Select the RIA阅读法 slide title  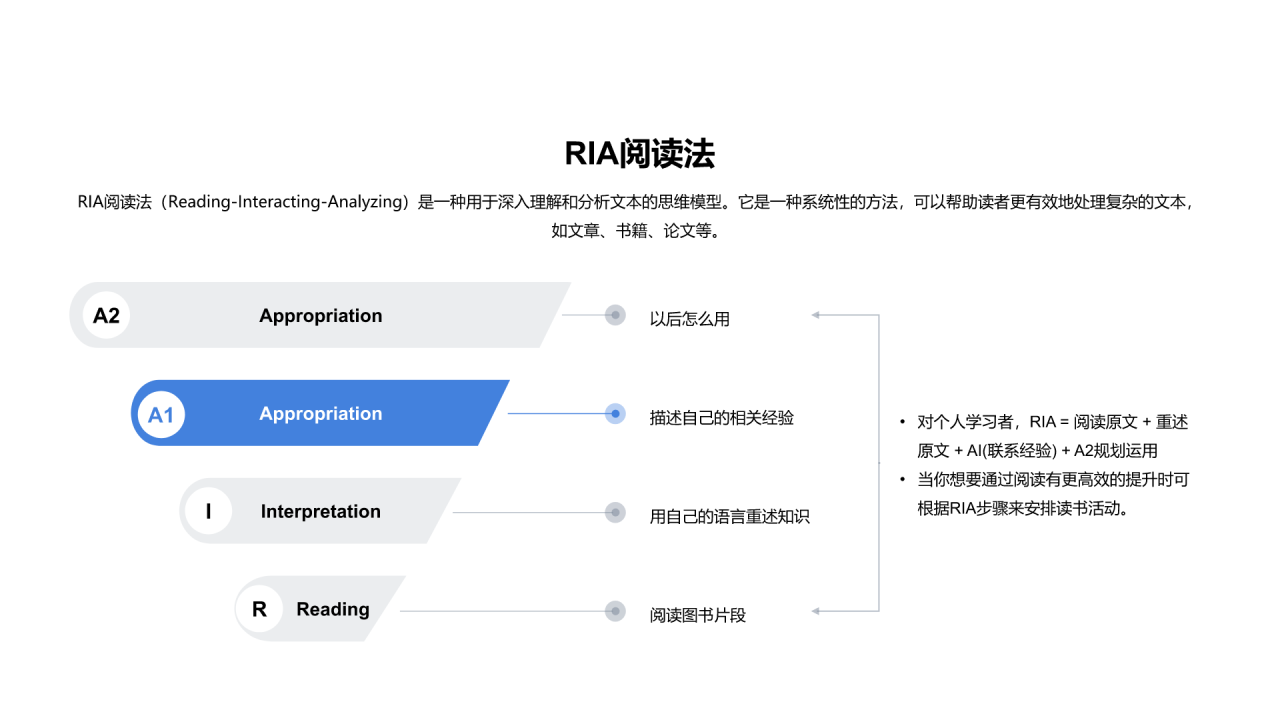click(x=640, y=154)
